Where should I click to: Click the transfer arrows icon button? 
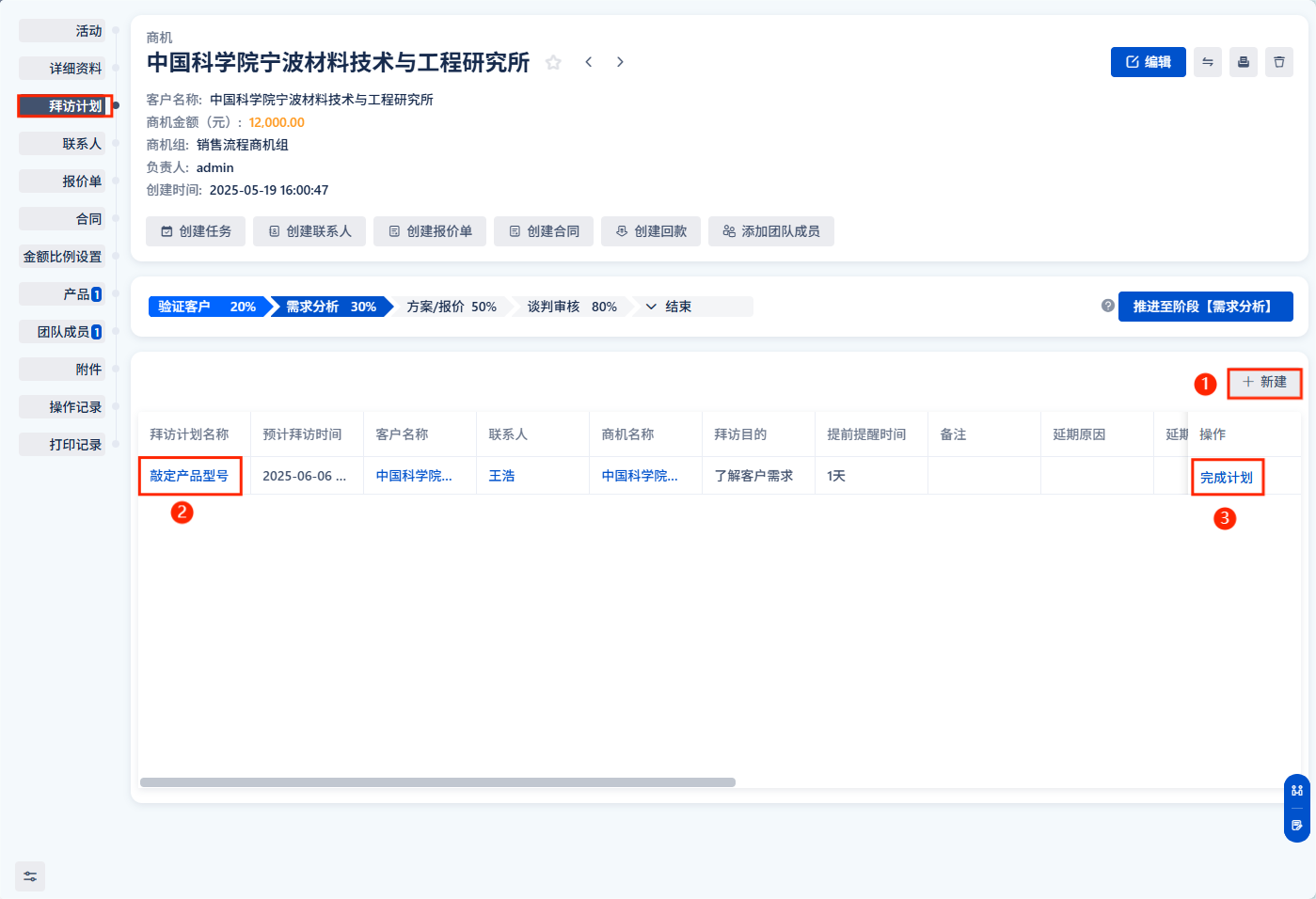point(1208,62)
